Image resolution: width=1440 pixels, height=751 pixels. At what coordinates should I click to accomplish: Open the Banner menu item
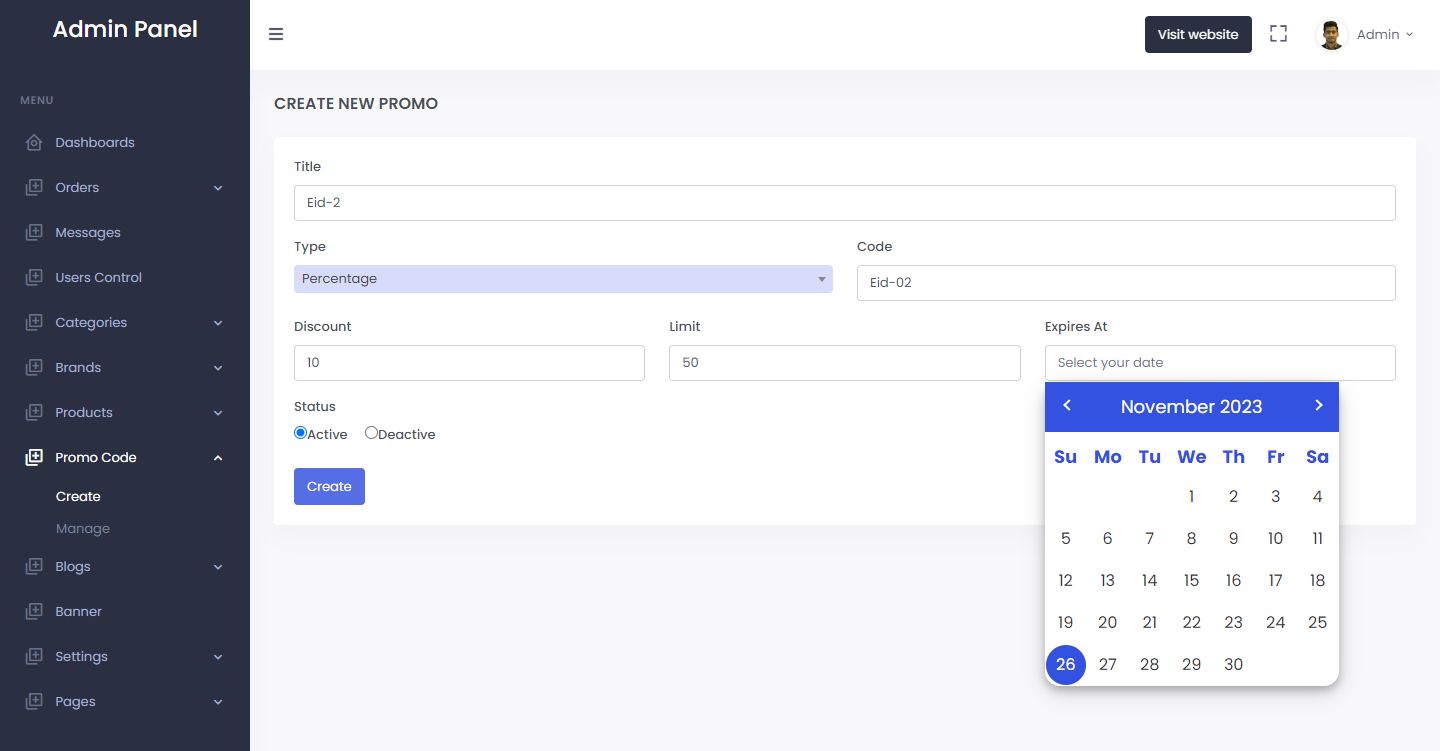(x=125, y=612)
